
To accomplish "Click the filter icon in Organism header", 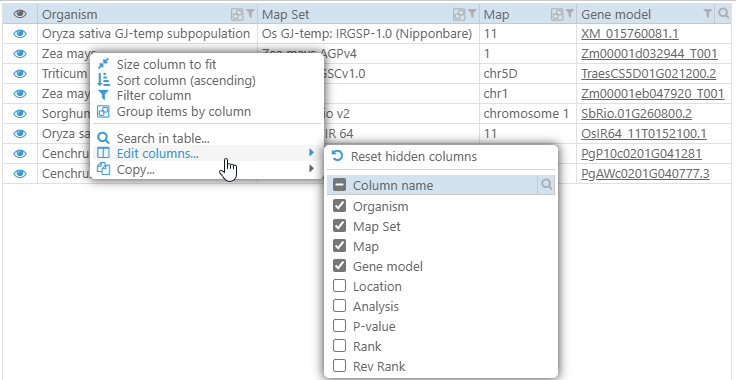I will [x=251, y=14].
